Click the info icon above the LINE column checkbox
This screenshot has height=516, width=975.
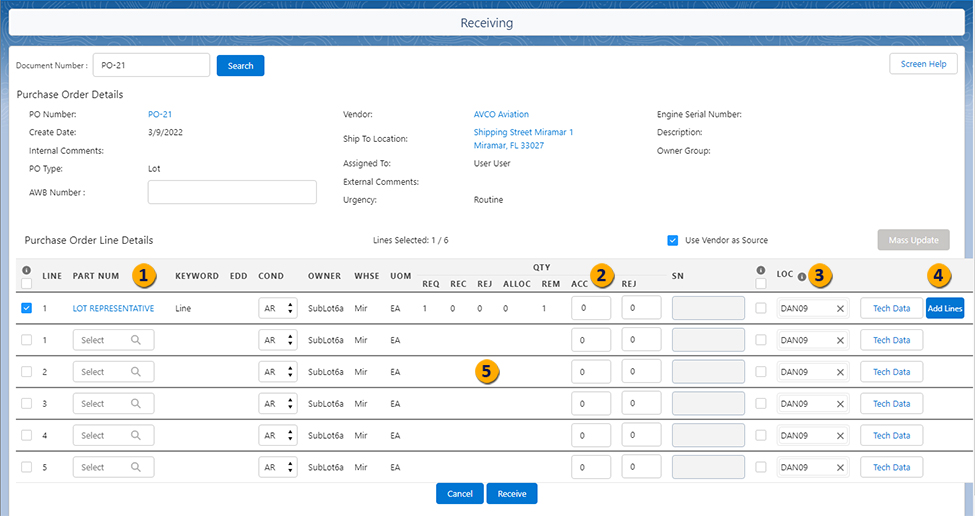point(26,270)
